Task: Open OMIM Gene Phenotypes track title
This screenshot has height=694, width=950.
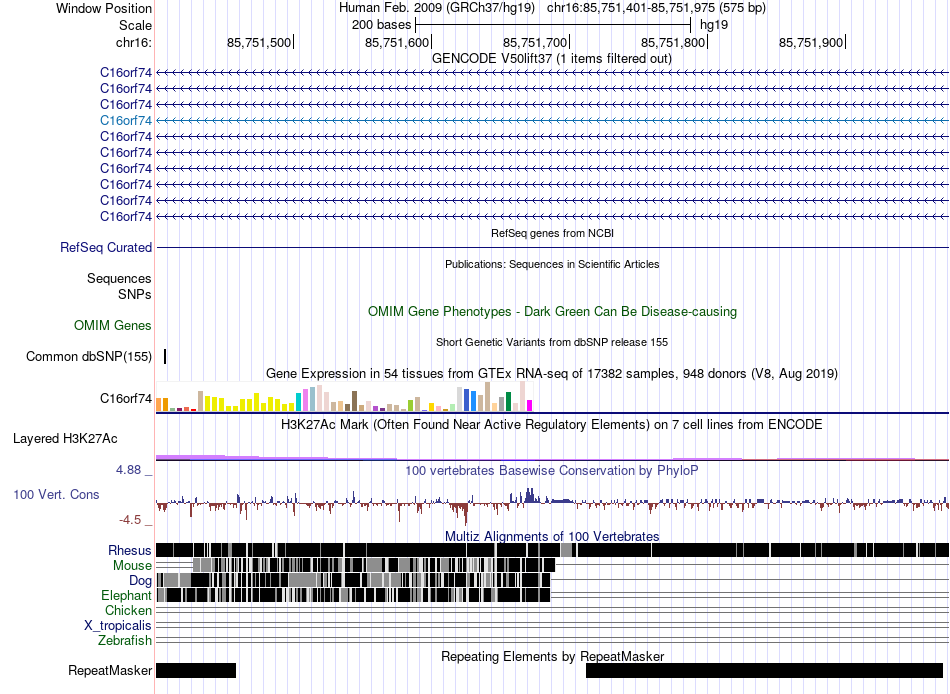Action: (553, 312)
